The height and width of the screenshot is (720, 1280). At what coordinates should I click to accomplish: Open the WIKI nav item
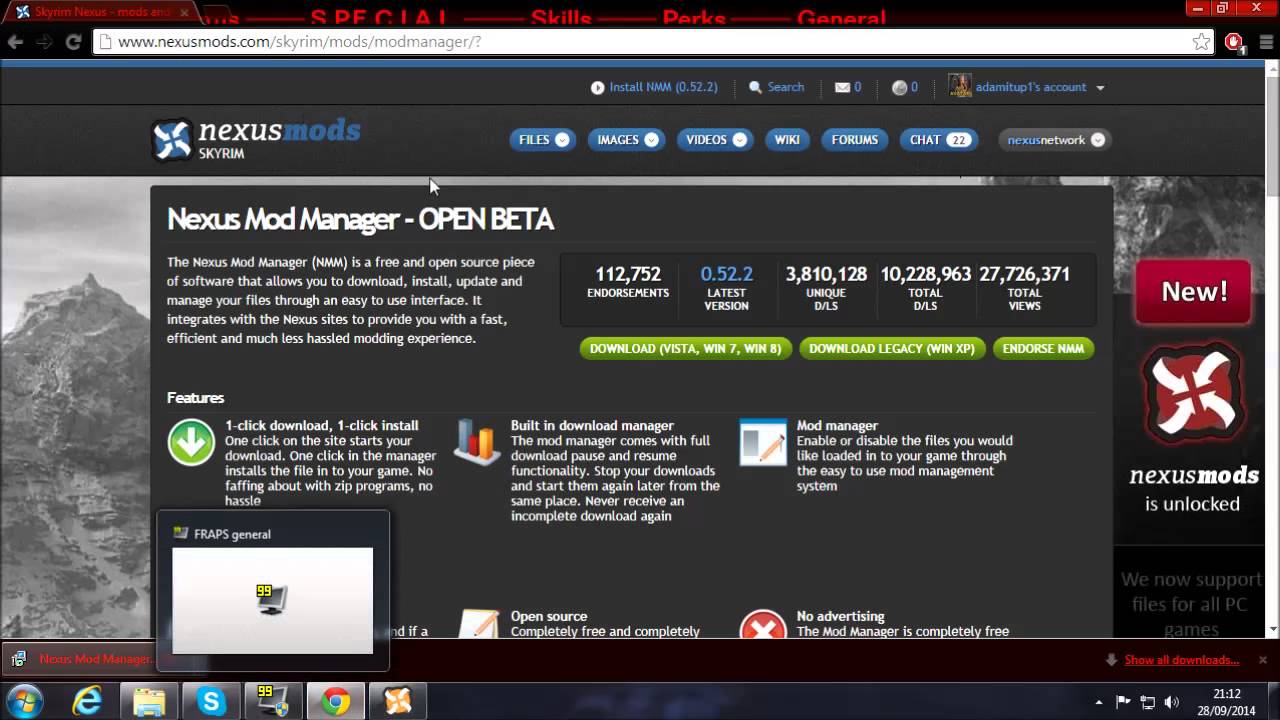coord(787,140)
